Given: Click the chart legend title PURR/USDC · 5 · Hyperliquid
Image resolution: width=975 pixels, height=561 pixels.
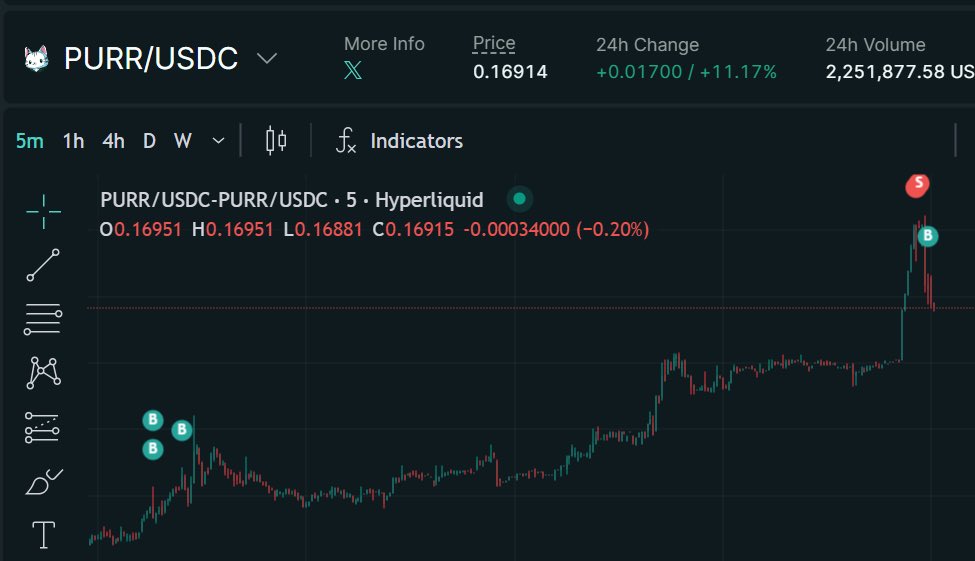Looking at the screenshot, I should [x=292, y=200].
